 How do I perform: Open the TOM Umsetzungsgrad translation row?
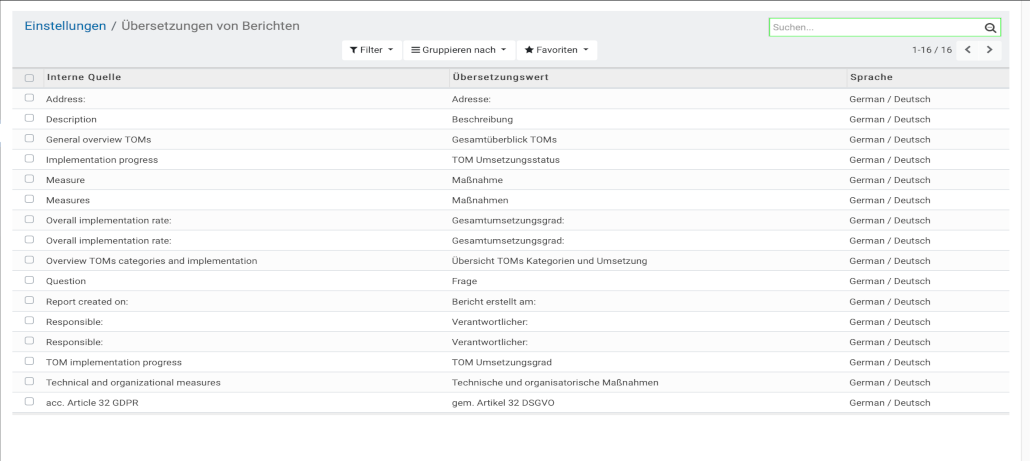coord(501,362)
